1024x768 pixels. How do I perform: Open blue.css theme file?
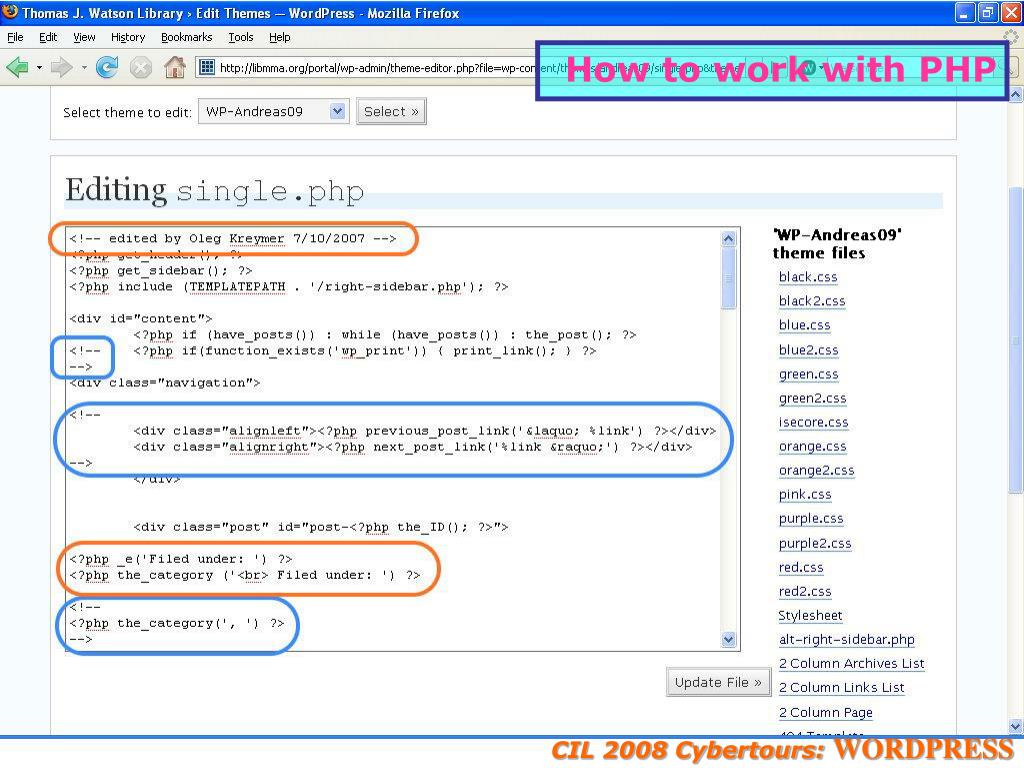click(805, 325)
